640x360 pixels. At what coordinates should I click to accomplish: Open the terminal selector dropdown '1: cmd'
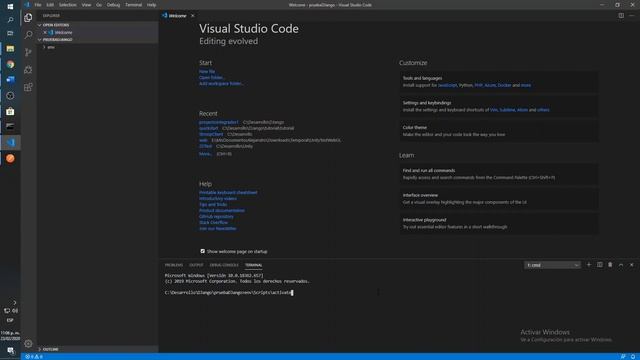tap(552, 265)
